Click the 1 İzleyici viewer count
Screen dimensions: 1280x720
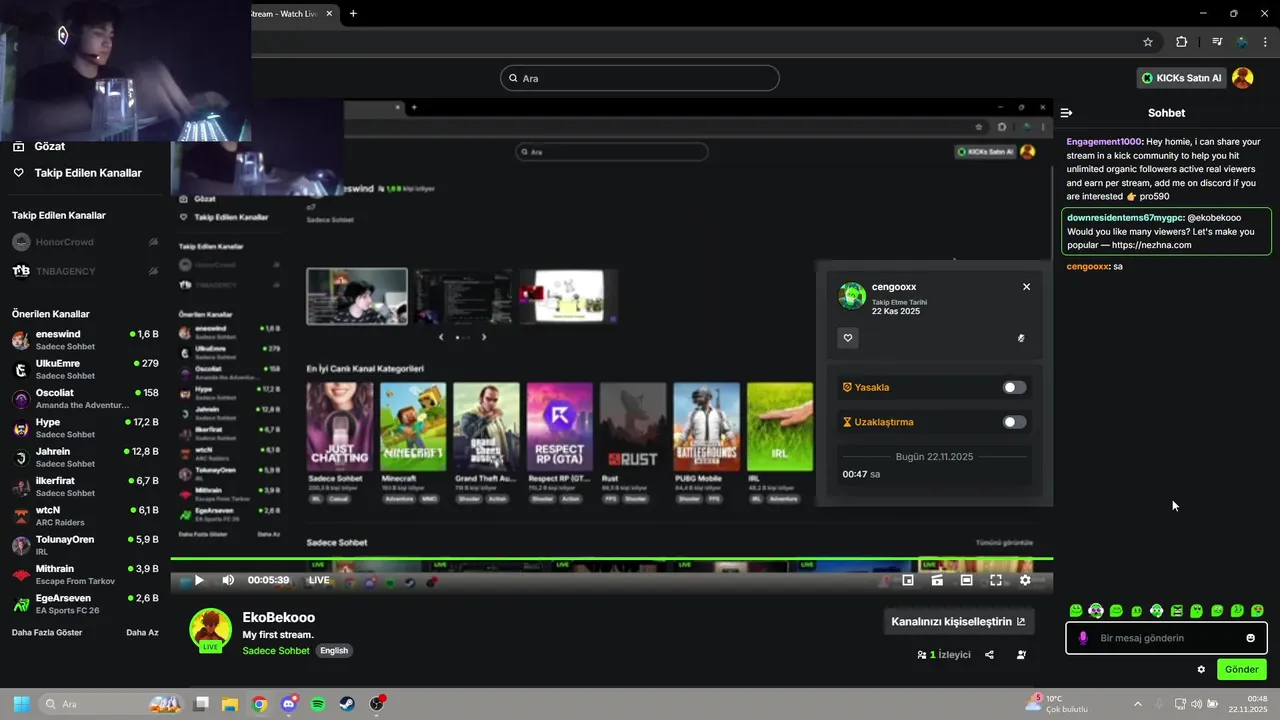[944, 655]
